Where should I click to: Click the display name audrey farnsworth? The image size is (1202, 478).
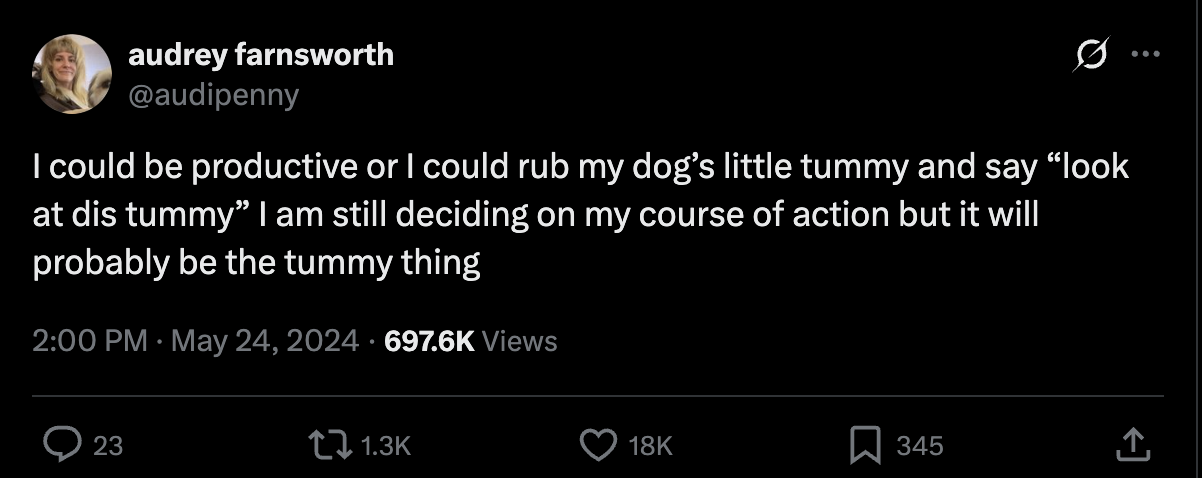click(260, 55)
